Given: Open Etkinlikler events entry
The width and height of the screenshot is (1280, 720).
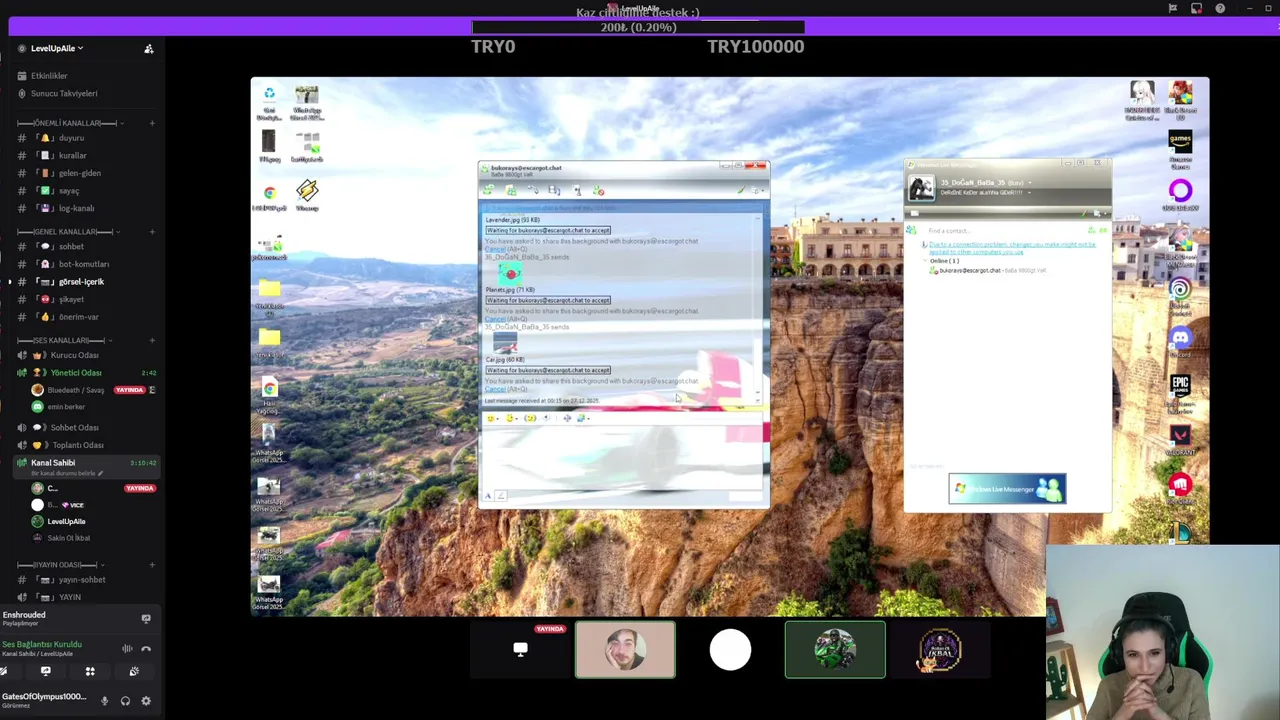Looking at the screenshot, I should 48,76.
